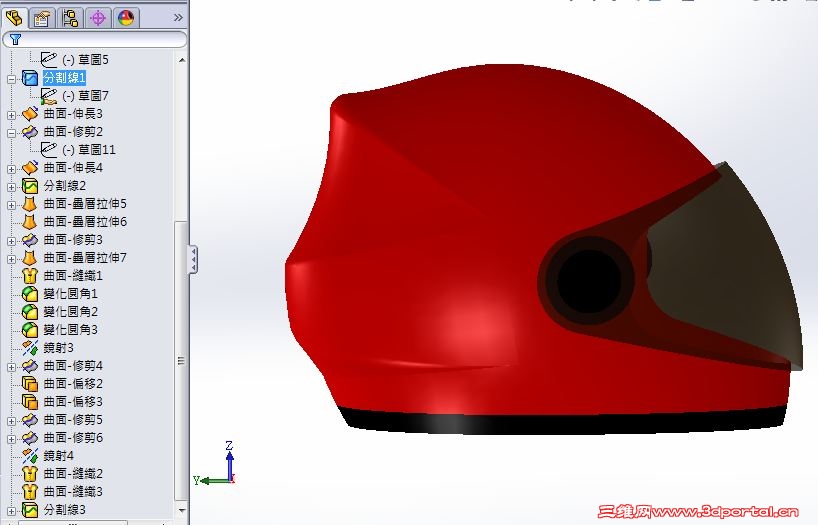This screenshot has width=818, height=525.
Task: Click the 分割線2 split line icon
Action: (30, 186)
